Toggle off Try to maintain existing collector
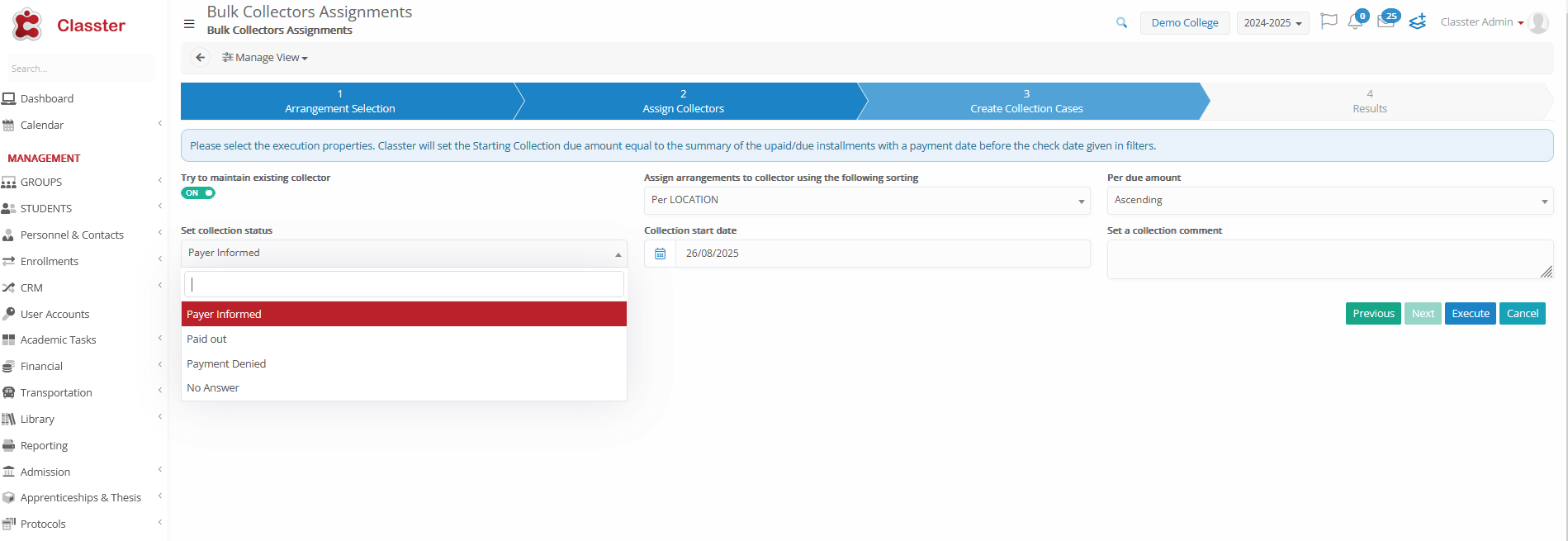 [198, 193]
